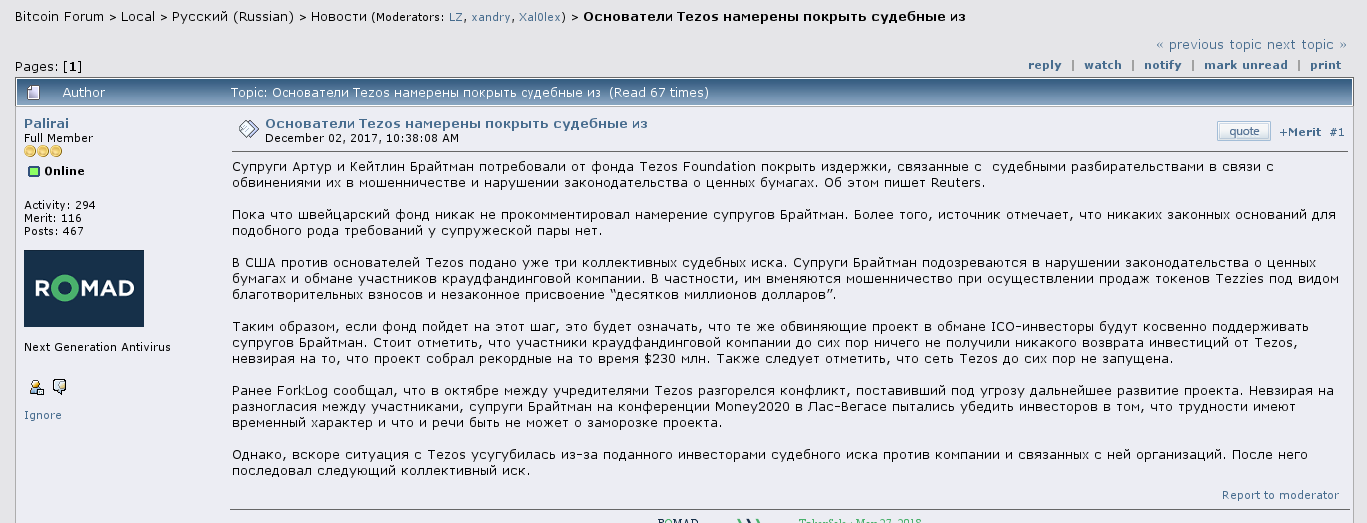This screenshot has width=1367, height=523.
Task: View moderator LZ profile
Action: coord(456,18)
